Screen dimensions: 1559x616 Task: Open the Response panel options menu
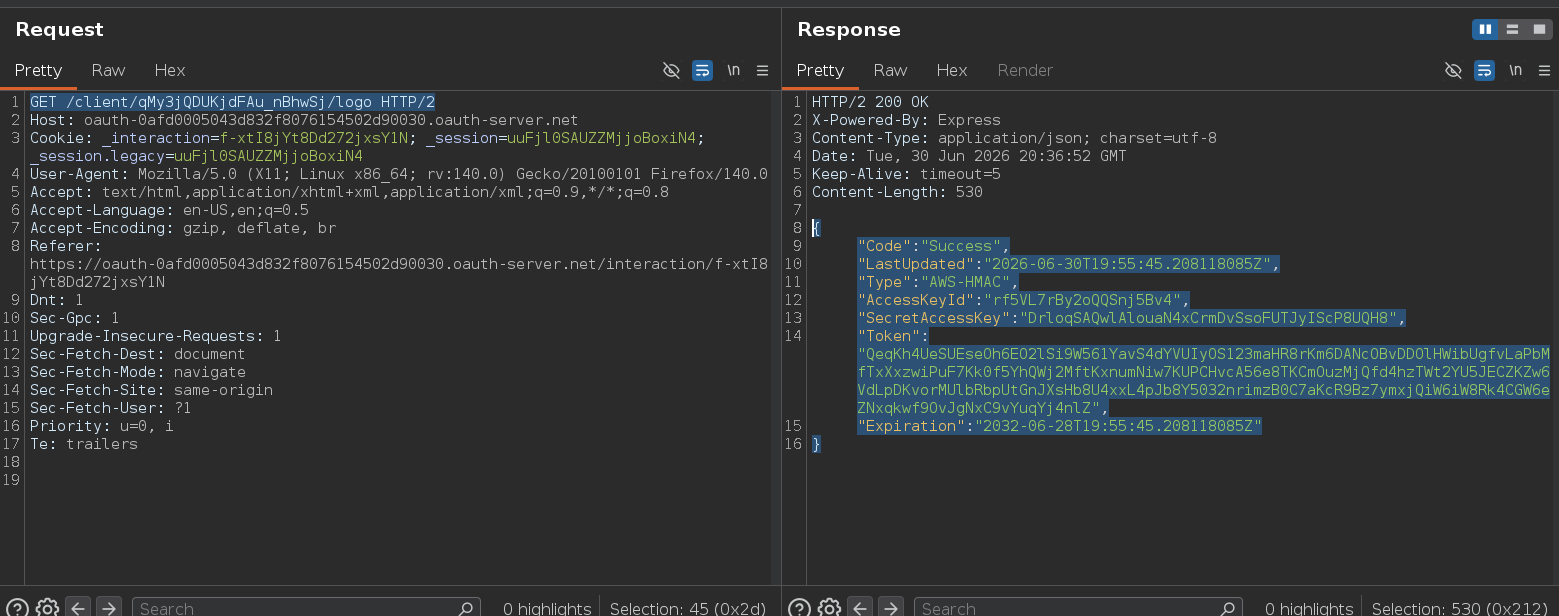point(1544,70)
